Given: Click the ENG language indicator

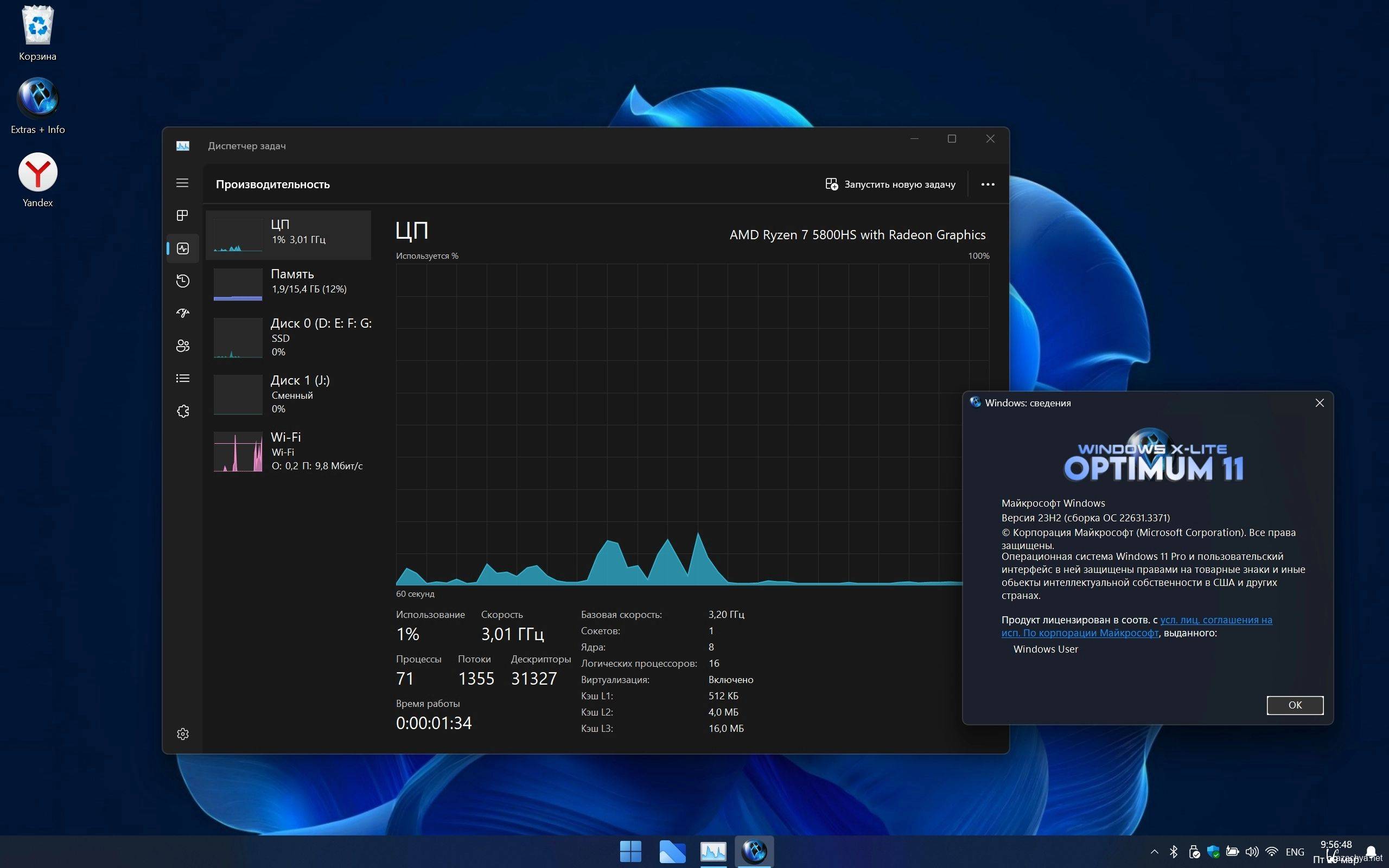Looking at the screenshot, I should click(x=1294, y=852).
